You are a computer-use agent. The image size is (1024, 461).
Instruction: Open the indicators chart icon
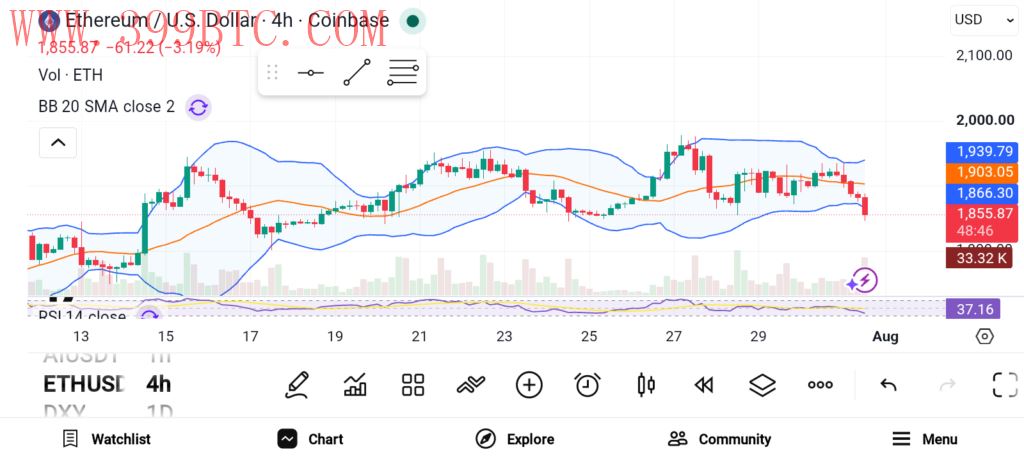[355, 385]
